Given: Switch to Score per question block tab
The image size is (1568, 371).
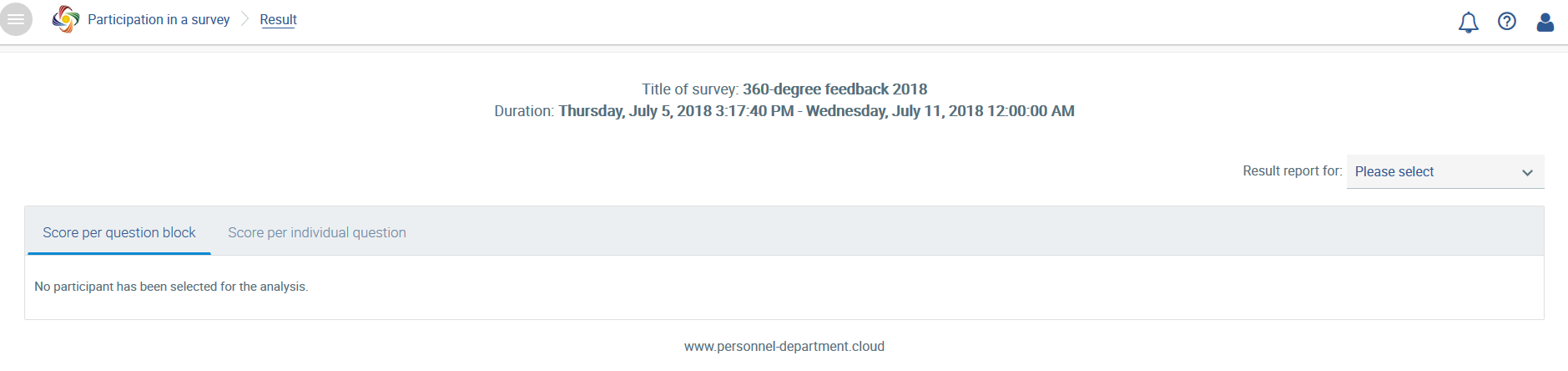Looking at the screenshot, I should pos(119,232).
